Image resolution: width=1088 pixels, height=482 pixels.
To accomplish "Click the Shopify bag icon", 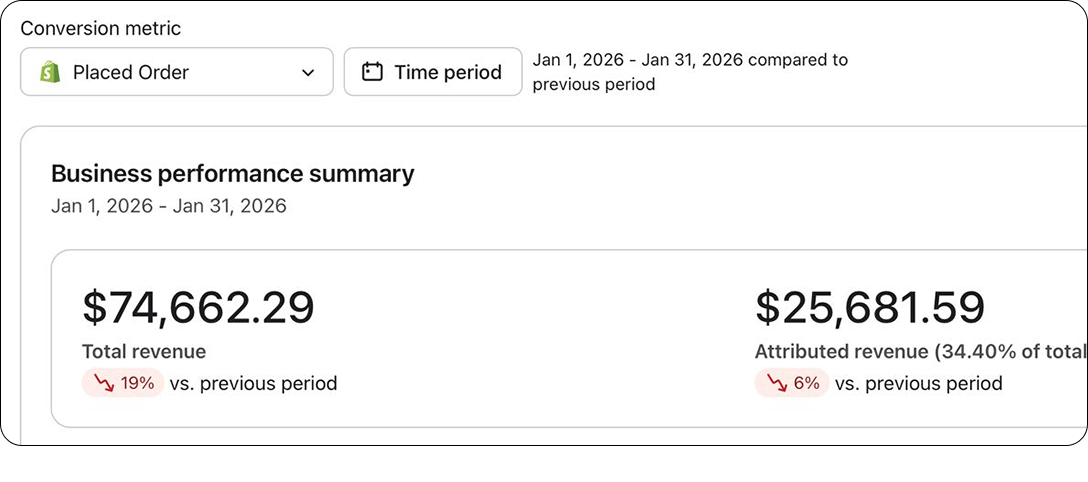I will tap(50, 72).
